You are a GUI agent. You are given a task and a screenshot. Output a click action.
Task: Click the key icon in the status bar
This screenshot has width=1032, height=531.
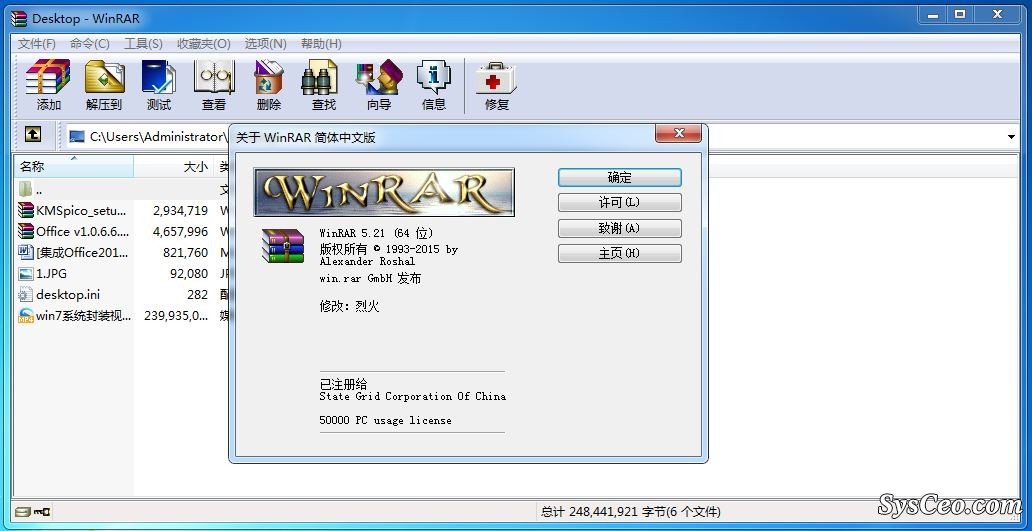(42, 511)
